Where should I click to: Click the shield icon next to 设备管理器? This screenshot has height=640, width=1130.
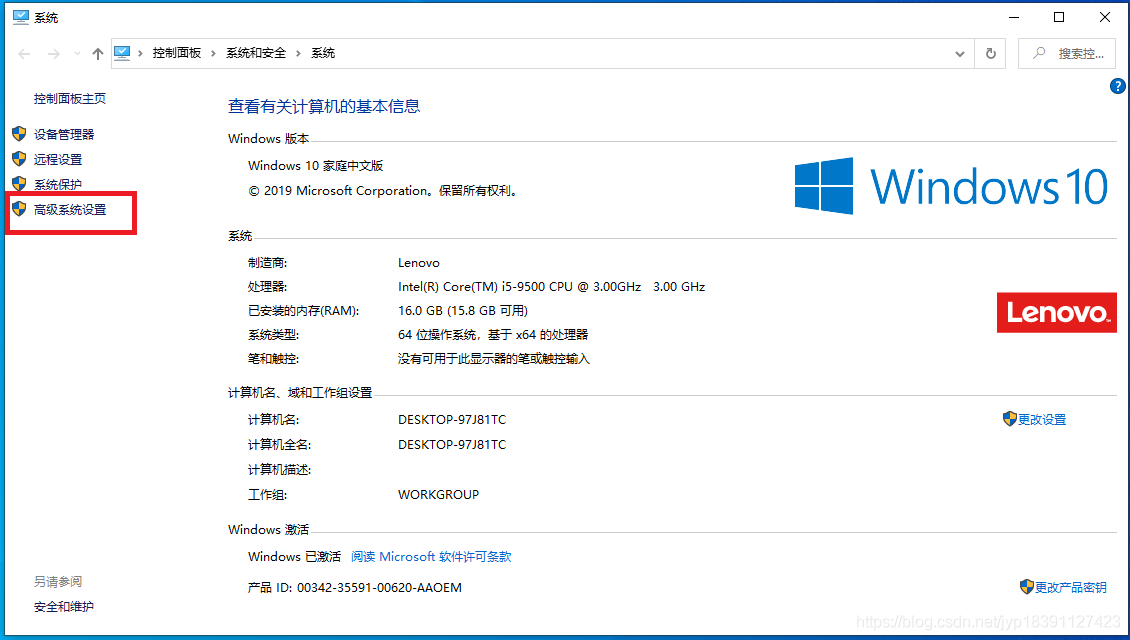(19, 134)
